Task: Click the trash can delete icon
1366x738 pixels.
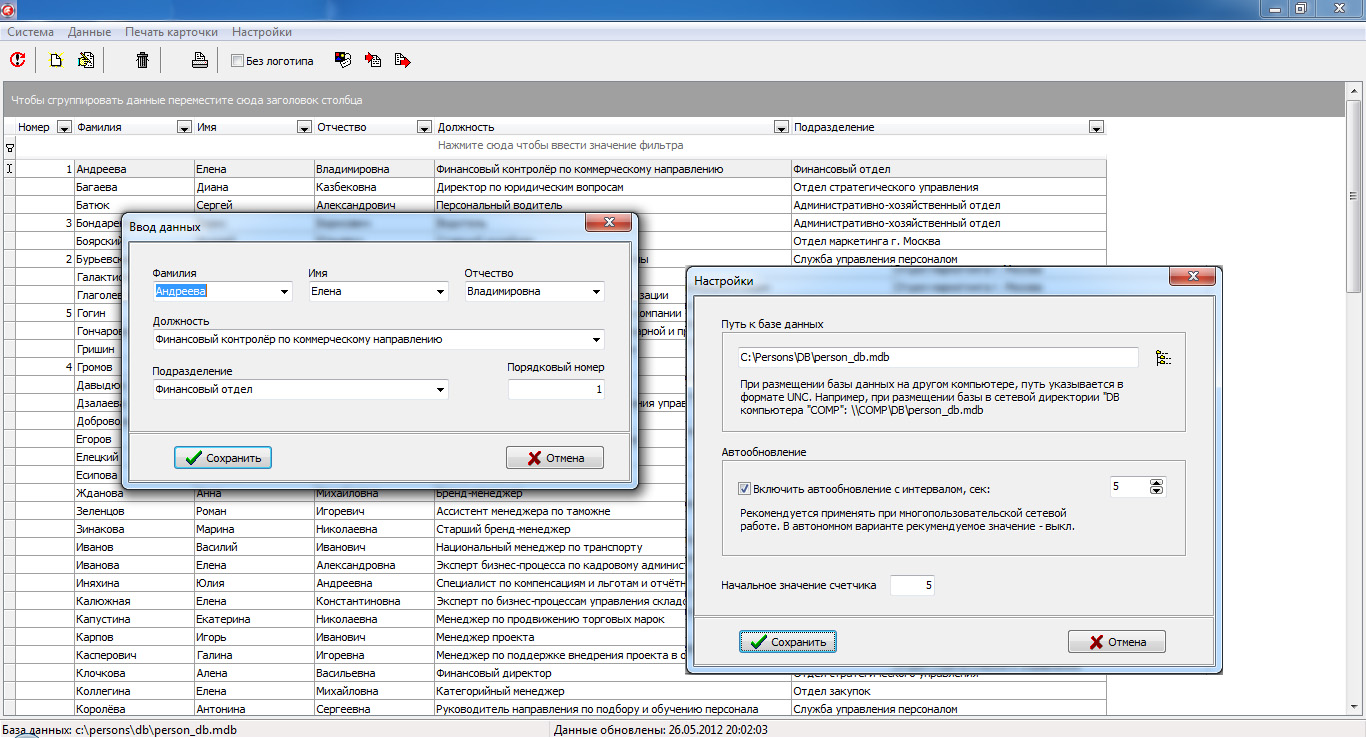Action: pyautogui.click(x=142, y=61)
